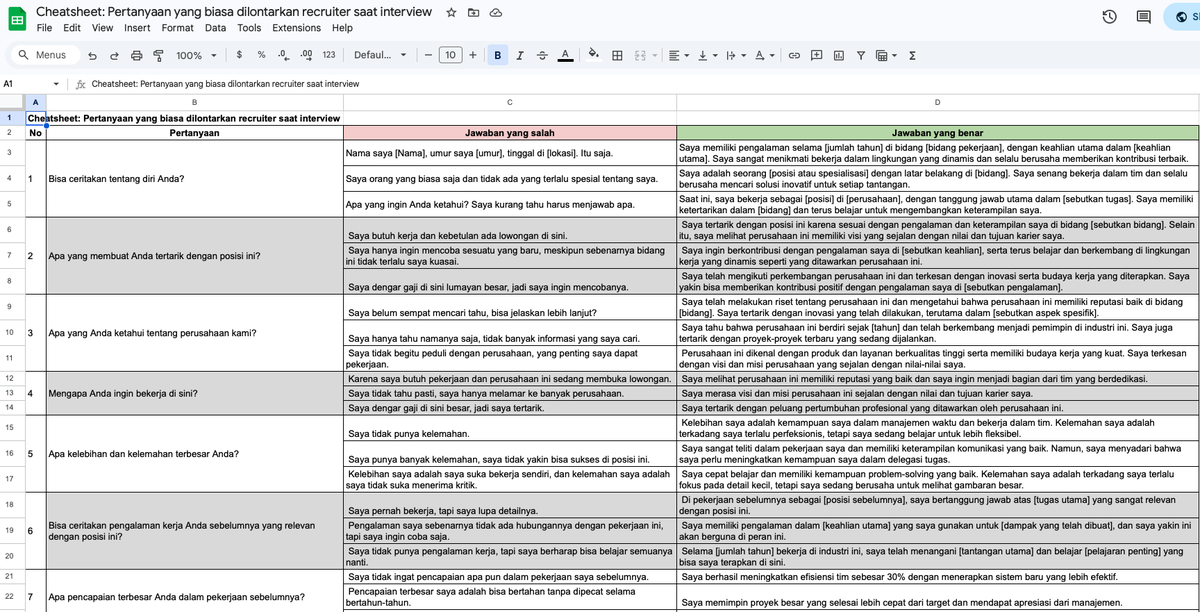Open the File menu
This screenshot has height=612, width=1200.
click(x=44, y=28)
